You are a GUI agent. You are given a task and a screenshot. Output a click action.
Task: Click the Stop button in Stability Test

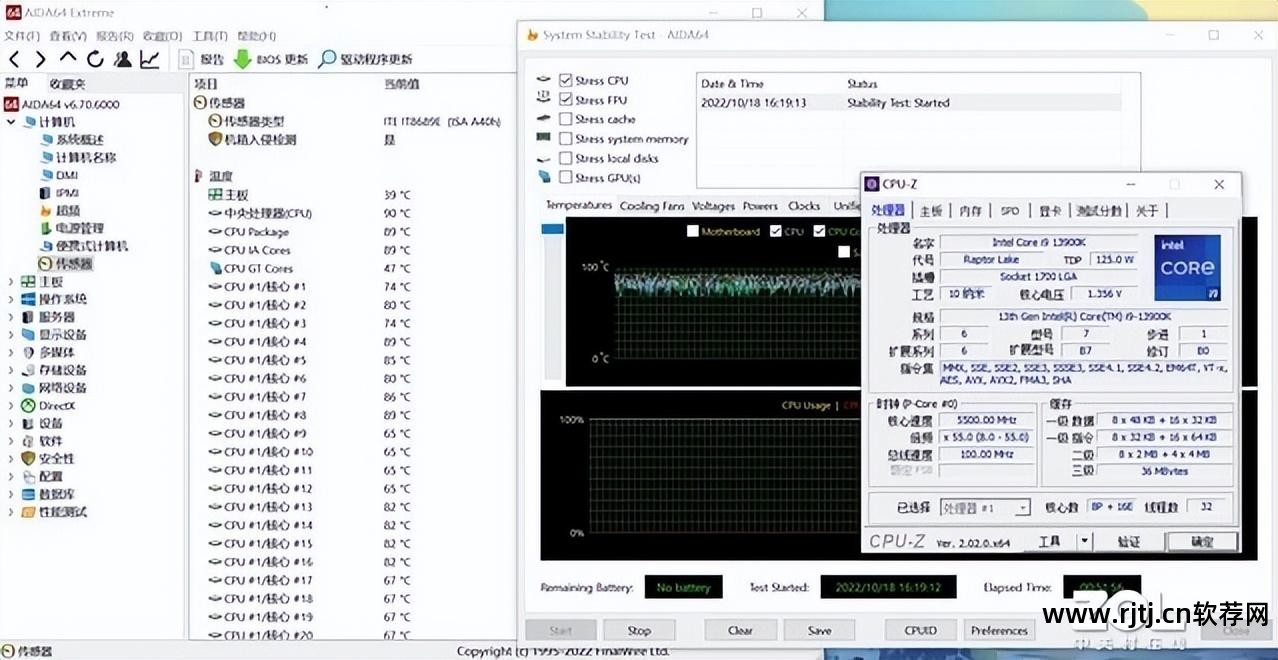tap(639, 630)
